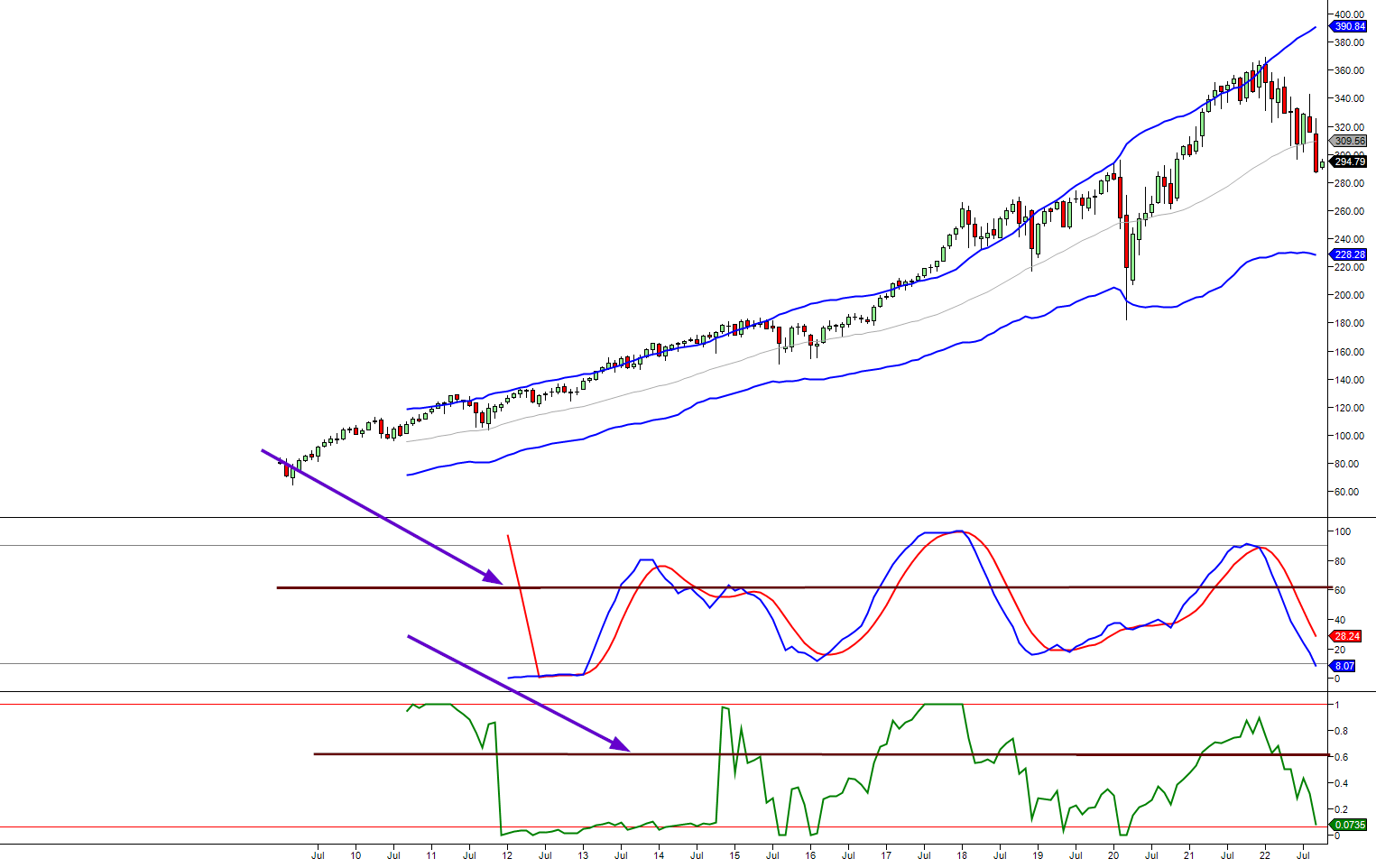Click the 400.00 price axis label
Viewport: 1376px width, 868px height.
tap(1349, 14)
